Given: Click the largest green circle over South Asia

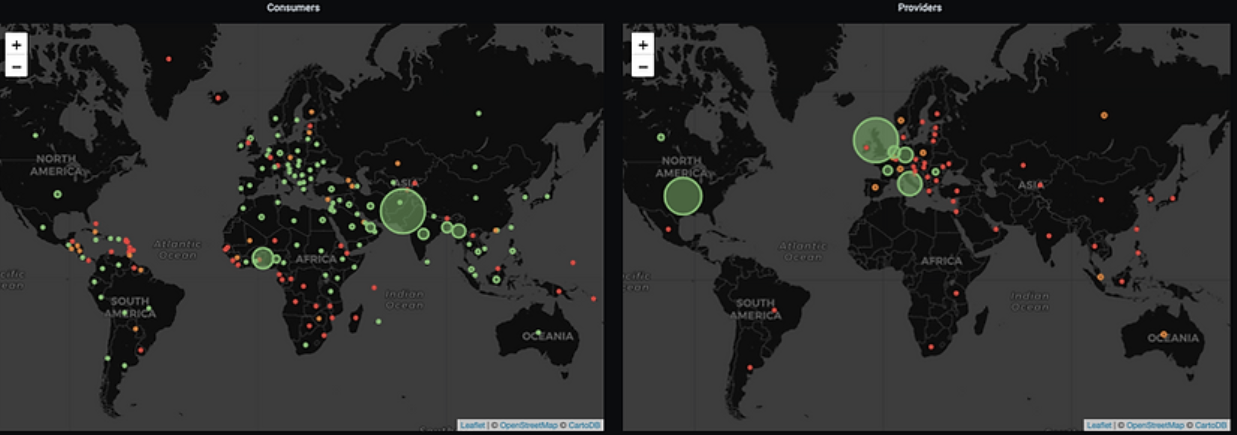Looking at the screenshot, I should tap(403, 210).
